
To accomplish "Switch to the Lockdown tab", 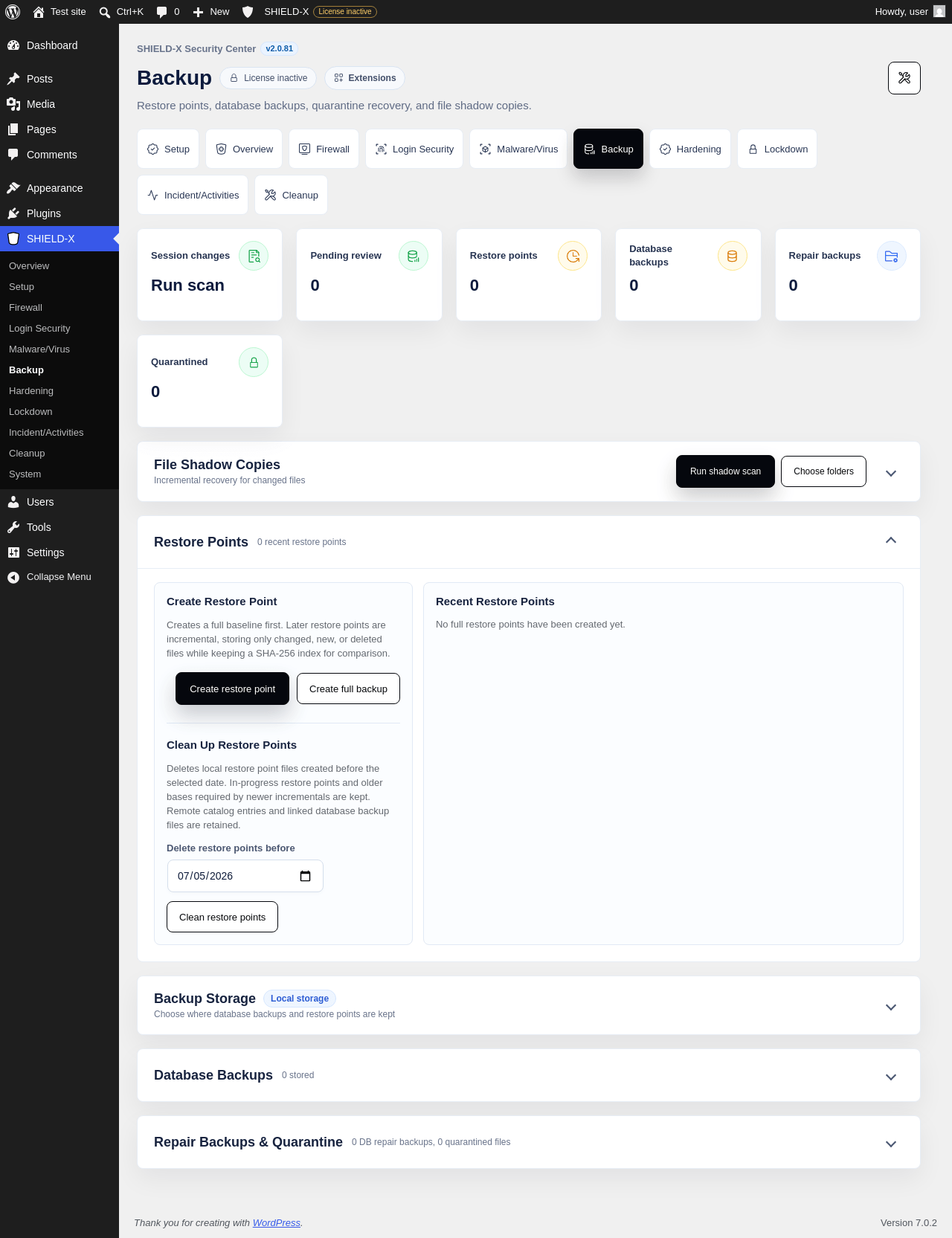I will click(777, 149).
